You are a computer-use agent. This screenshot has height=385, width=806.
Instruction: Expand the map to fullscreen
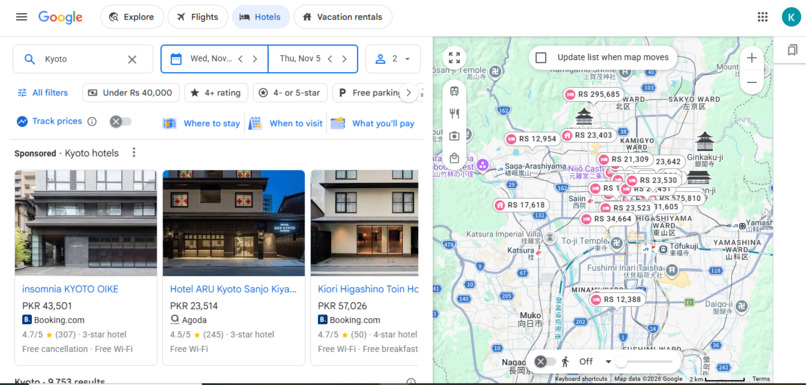point(454,58)
